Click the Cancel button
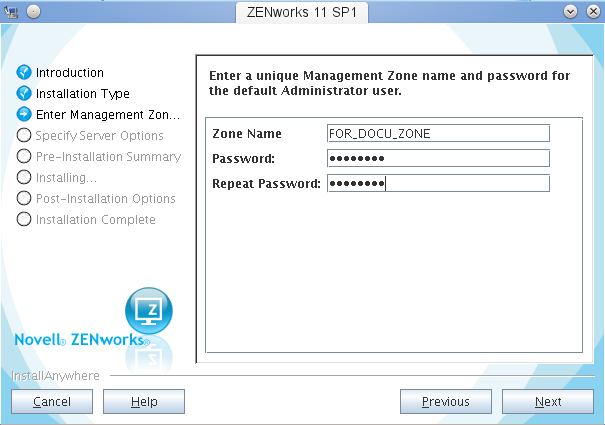Viewport: 605px width, 425px height. coord(52,401)
